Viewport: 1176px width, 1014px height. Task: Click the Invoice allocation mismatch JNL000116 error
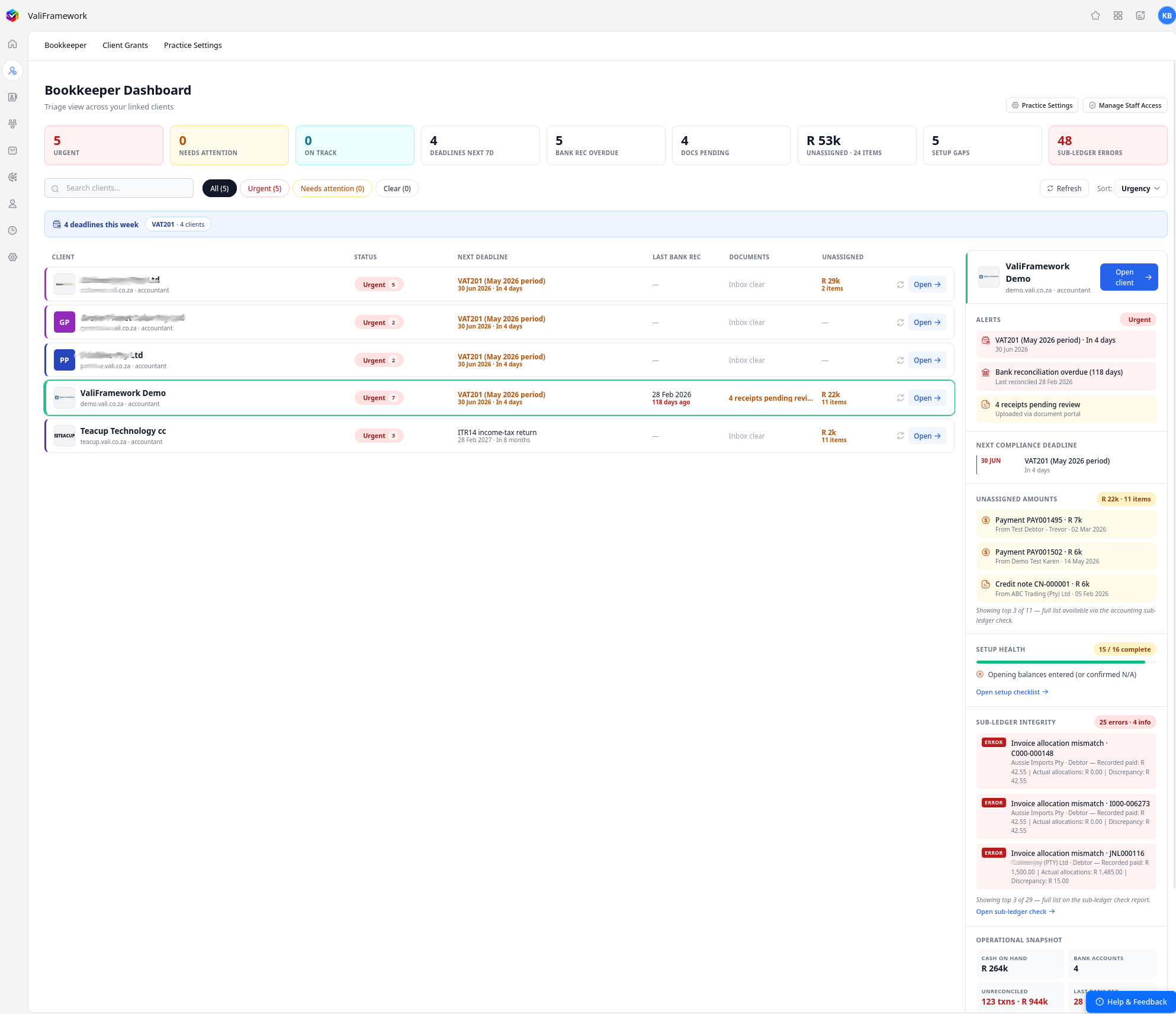point(1066,867)
